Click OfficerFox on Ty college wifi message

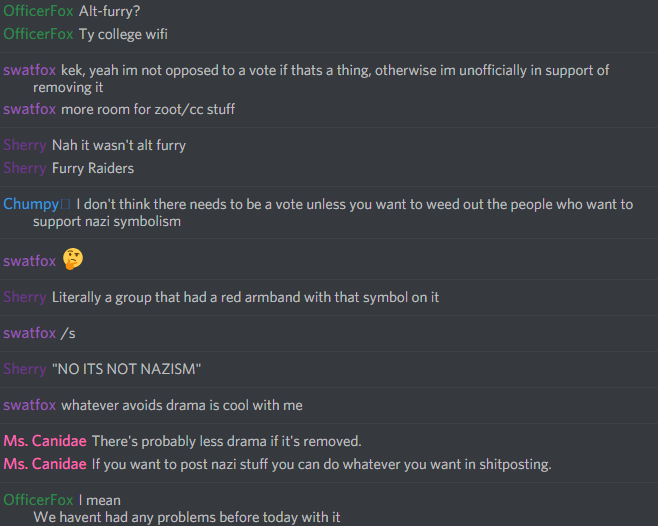[x=38, y=34]
